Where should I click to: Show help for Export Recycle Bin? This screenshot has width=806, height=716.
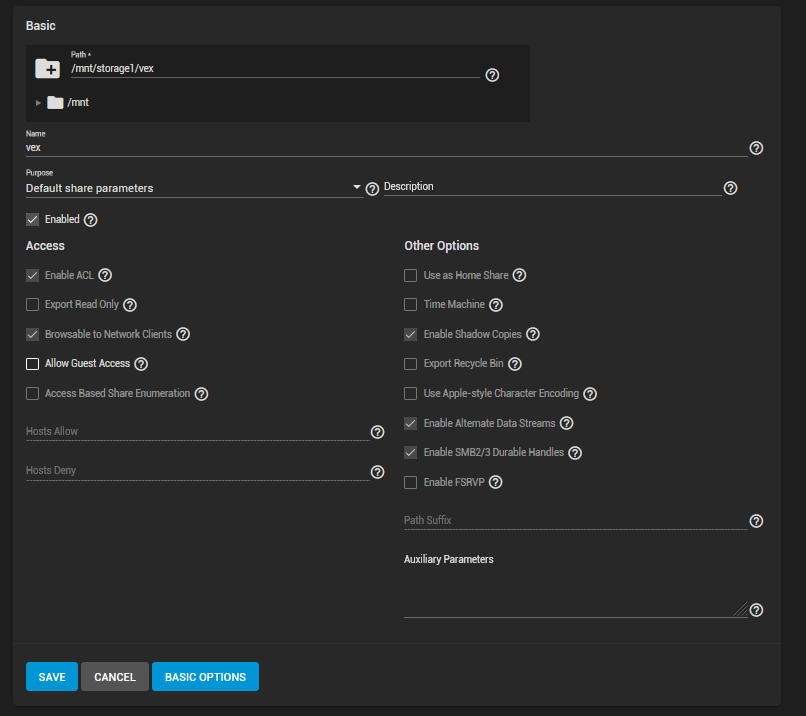pyautogui.click(x=515, y=364)
